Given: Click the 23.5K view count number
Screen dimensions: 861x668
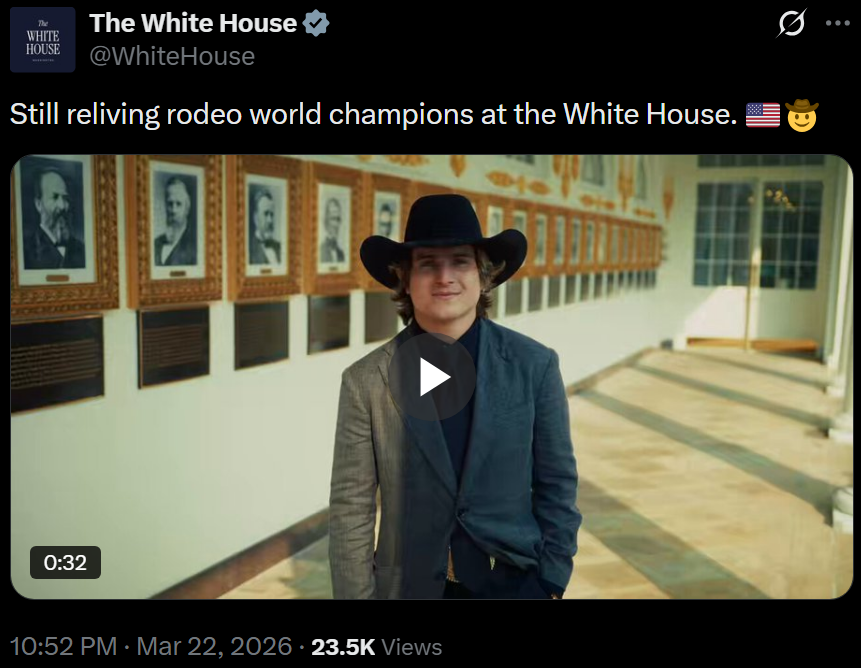Looking at the screenshot, I should 343,647.
